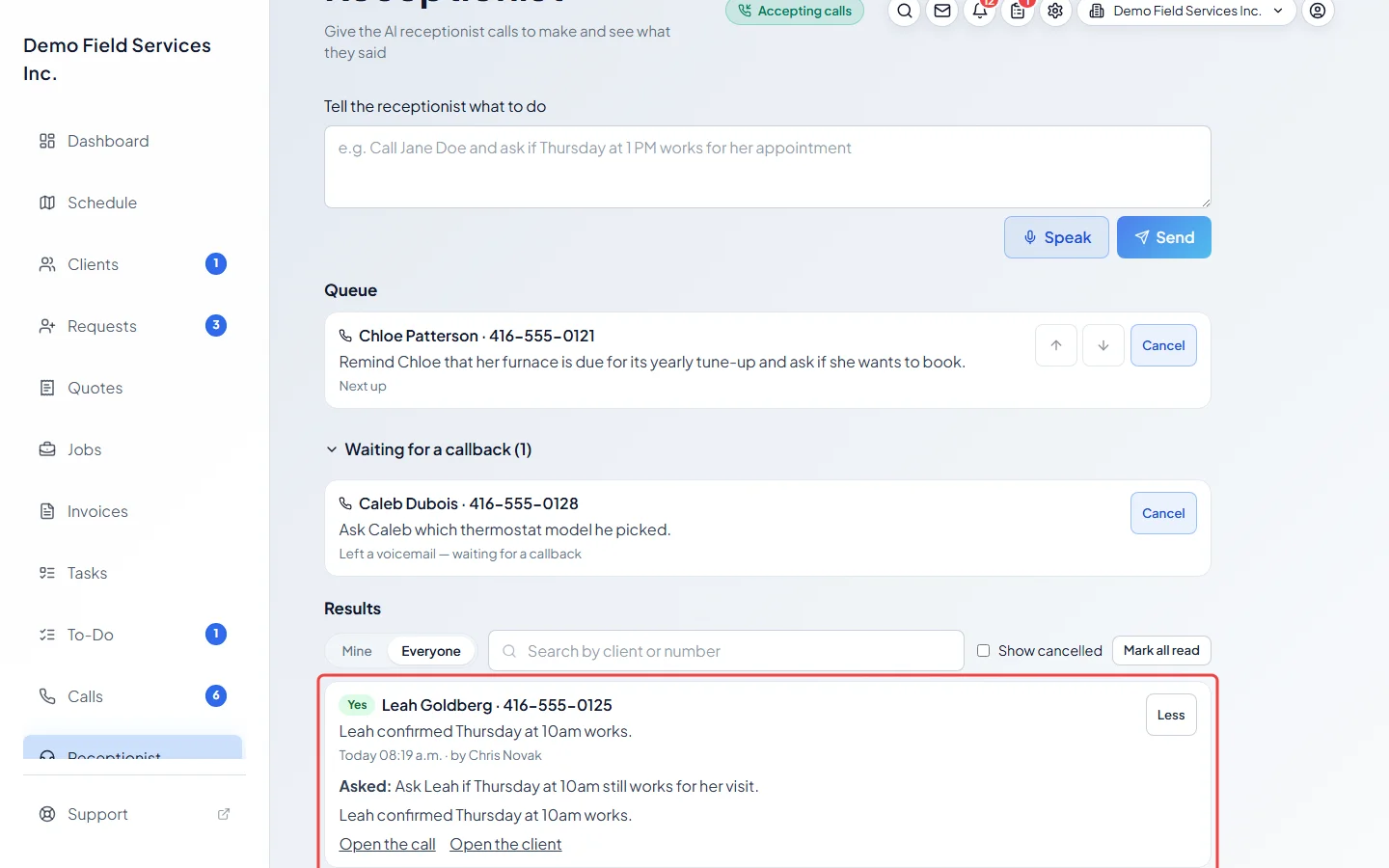Screen dimensions: 1389x868
Task: Collapse the Waiting for a callback section
Action: point(428,449)
